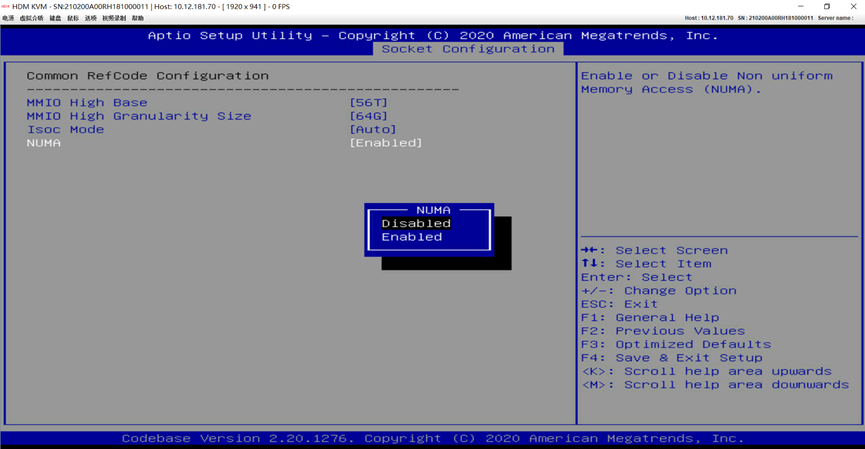Open the 电源 (Power) menu

click(8, 18)
